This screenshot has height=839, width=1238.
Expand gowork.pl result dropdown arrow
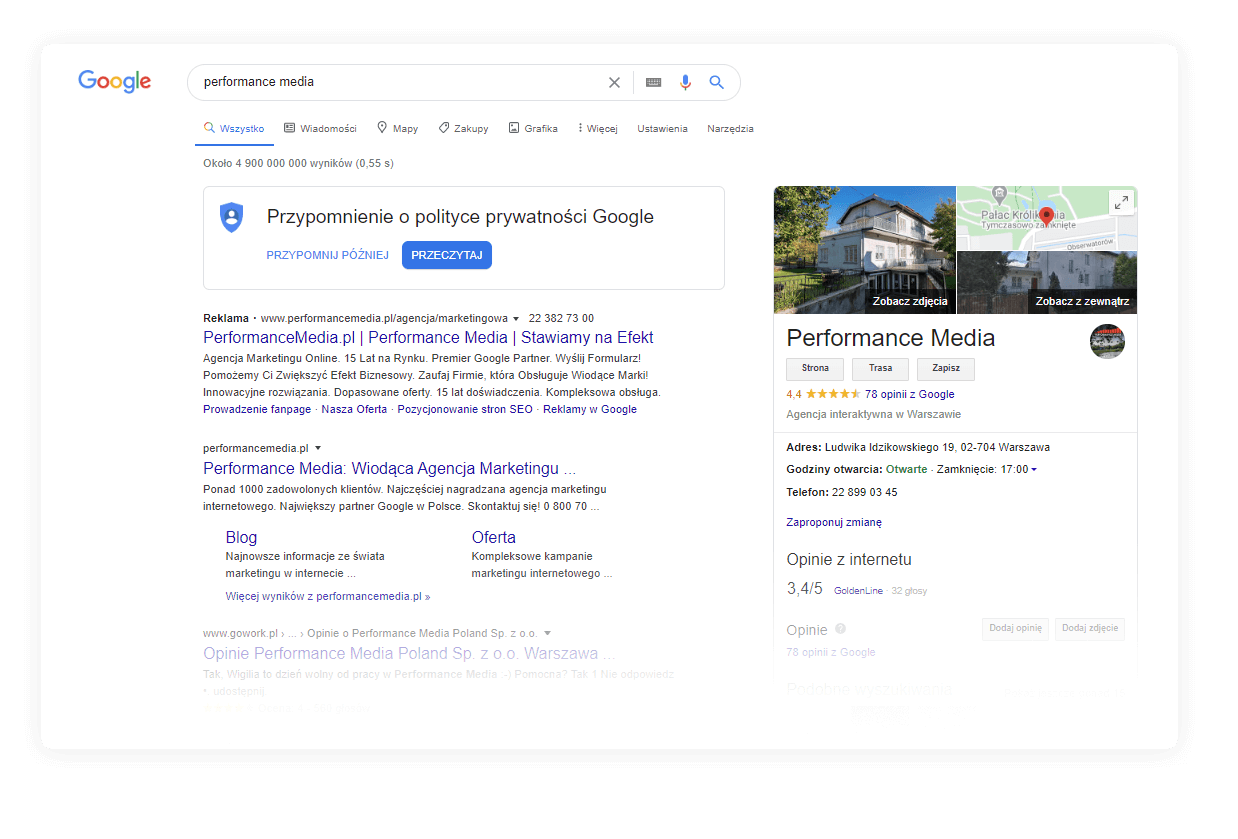point(548,634)
